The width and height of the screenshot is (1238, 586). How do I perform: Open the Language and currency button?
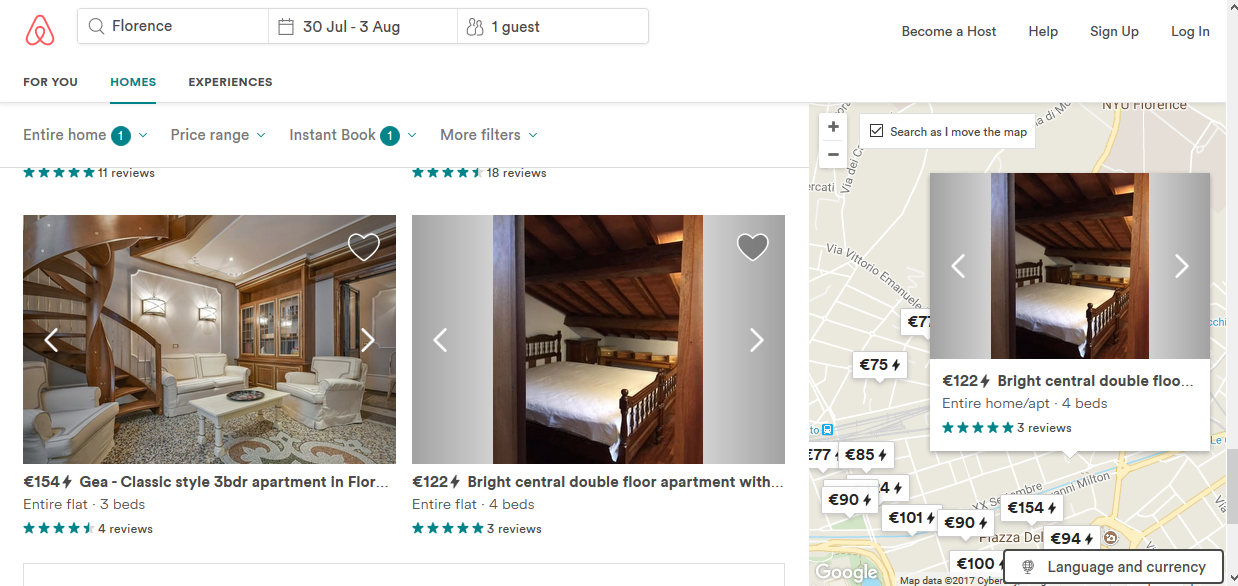tap(1113, 567)
